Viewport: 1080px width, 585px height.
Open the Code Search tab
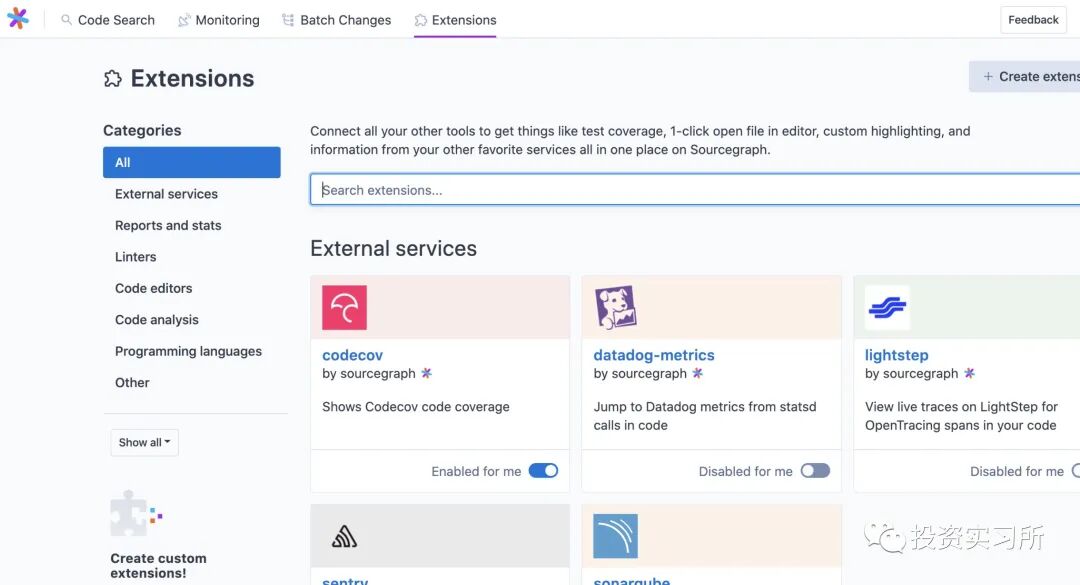coord(108,20)
